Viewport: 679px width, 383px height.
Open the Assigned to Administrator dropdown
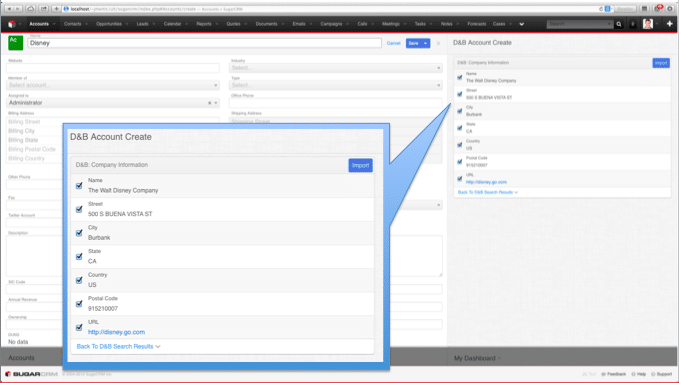pos(113,103)
